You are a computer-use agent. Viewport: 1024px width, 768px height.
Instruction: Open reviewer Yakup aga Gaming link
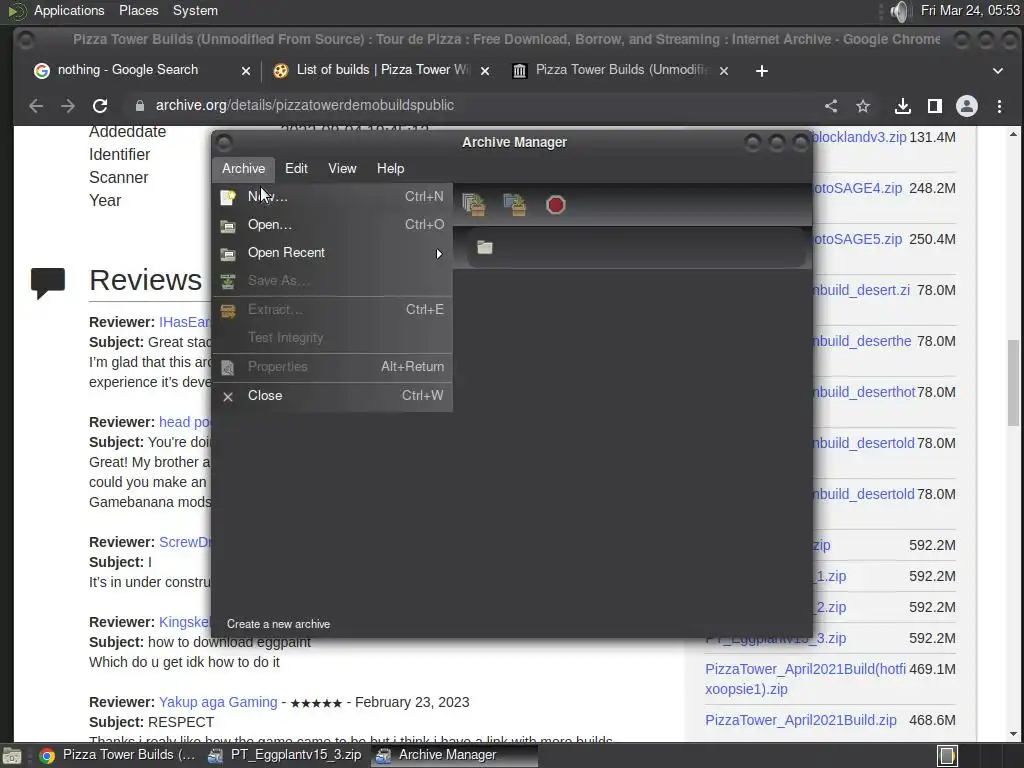point(218,703)
